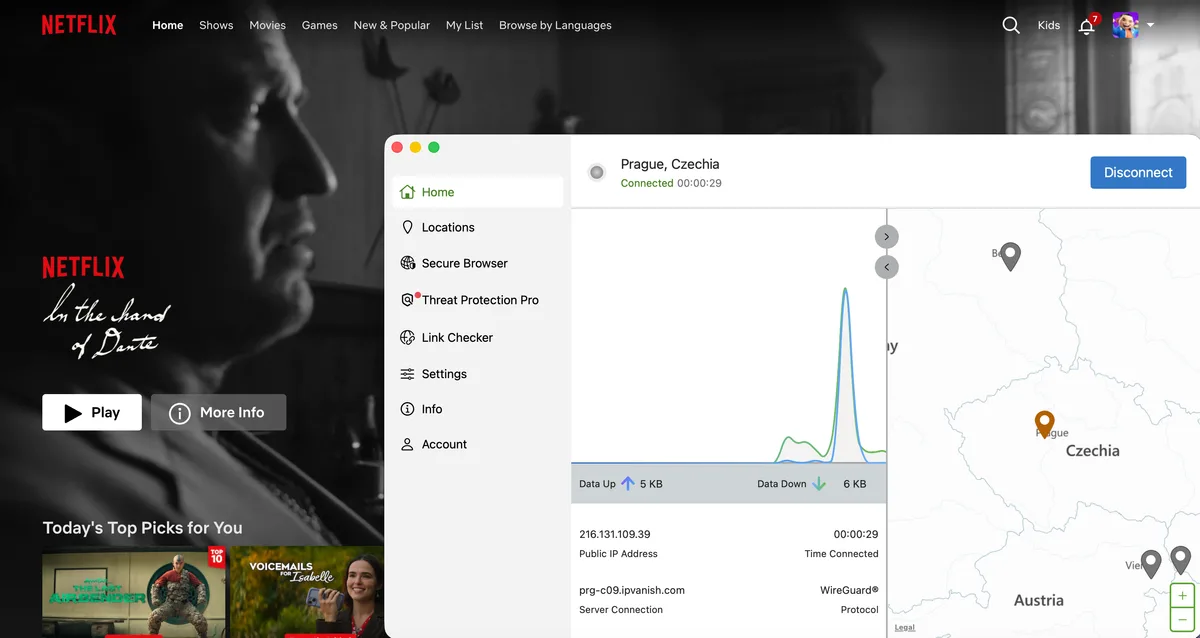Click public IP address 216.131.109.39

[x=614, y=534]
